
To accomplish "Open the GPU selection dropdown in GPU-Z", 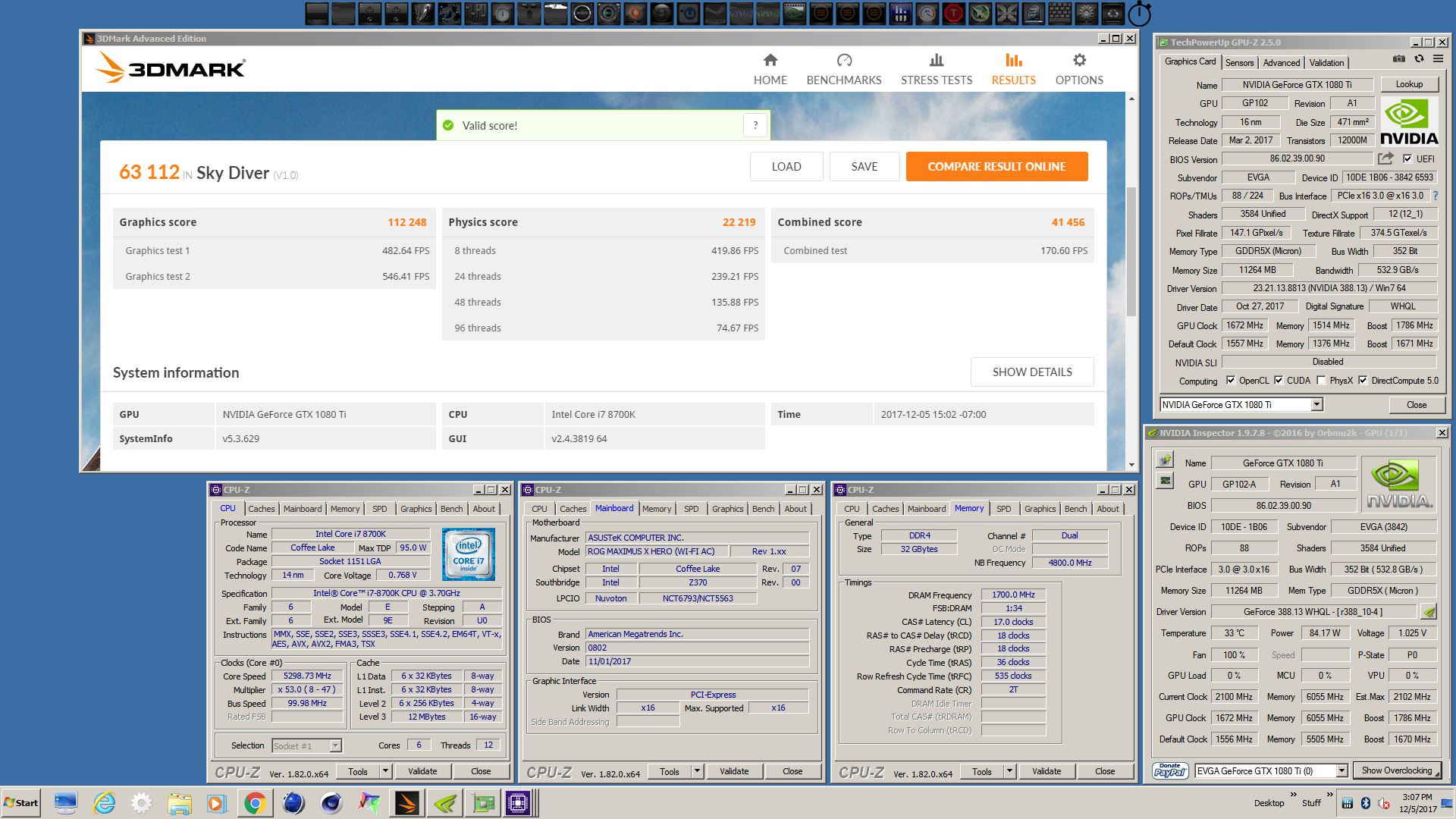I will [1317, 405].
